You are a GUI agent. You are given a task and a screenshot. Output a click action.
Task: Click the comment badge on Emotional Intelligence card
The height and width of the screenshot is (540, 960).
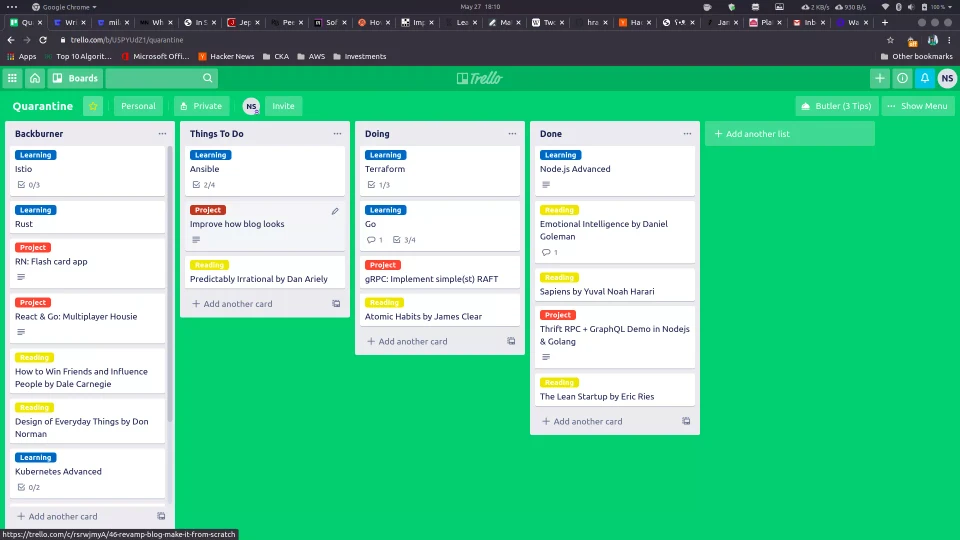coord(550,252)
